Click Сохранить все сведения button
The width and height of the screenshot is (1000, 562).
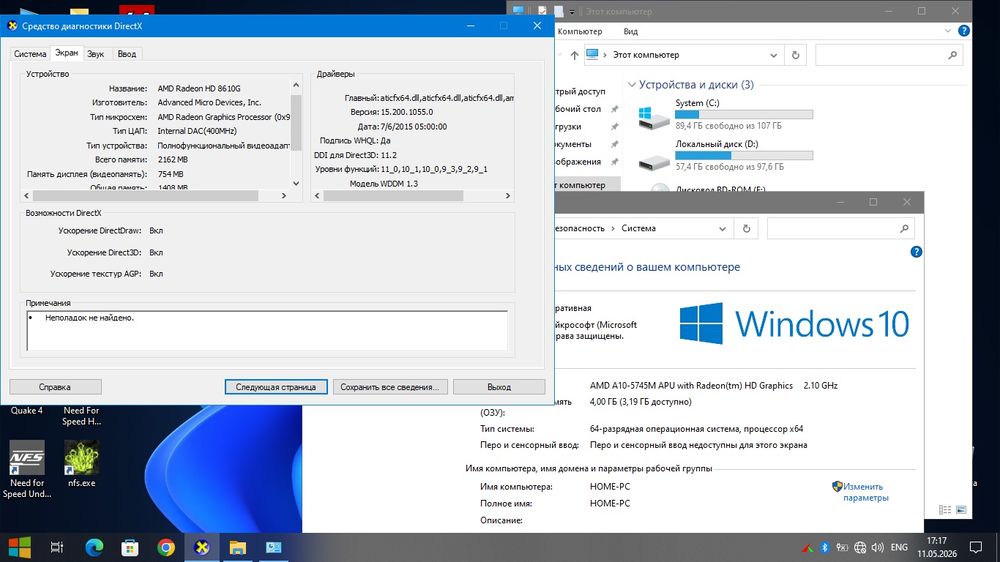[x=390, y=387]
